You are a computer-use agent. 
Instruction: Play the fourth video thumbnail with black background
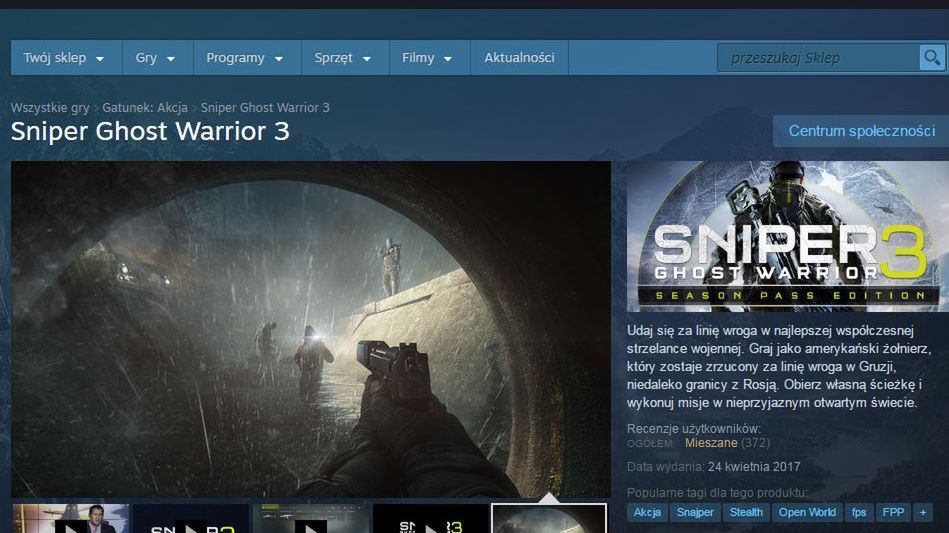point(431,518)
